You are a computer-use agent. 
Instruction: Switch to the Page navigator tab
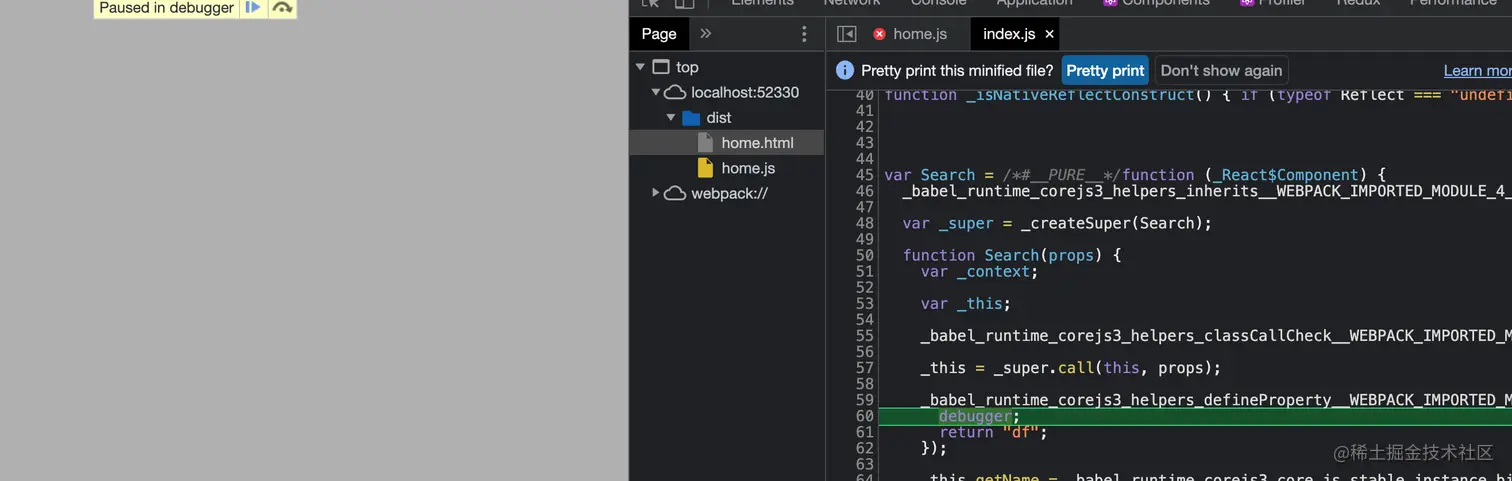coord(659,34)
